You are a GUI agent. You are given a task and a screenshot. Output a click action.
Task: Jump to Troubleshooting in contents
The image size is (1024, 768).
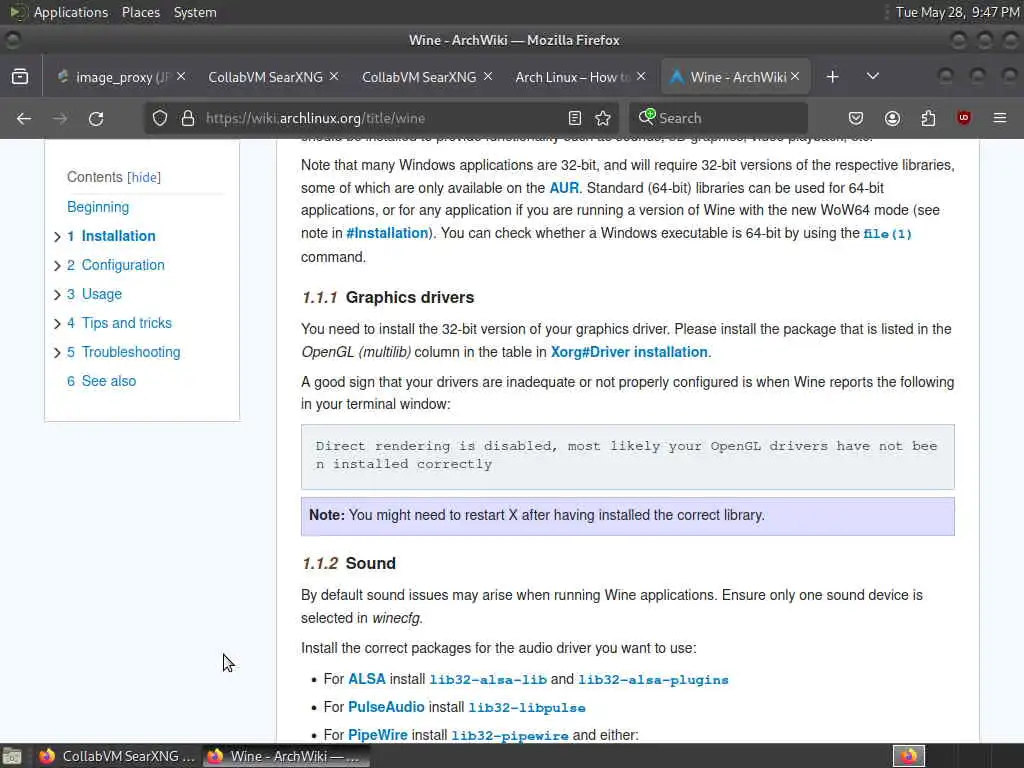pos(131,352)
